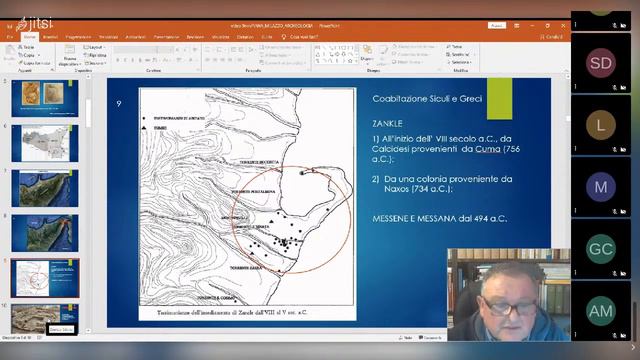Viewport: 640px width, 360px height.
Task: Switch to the Progettazione tab
Action: (x=78, y=37)
